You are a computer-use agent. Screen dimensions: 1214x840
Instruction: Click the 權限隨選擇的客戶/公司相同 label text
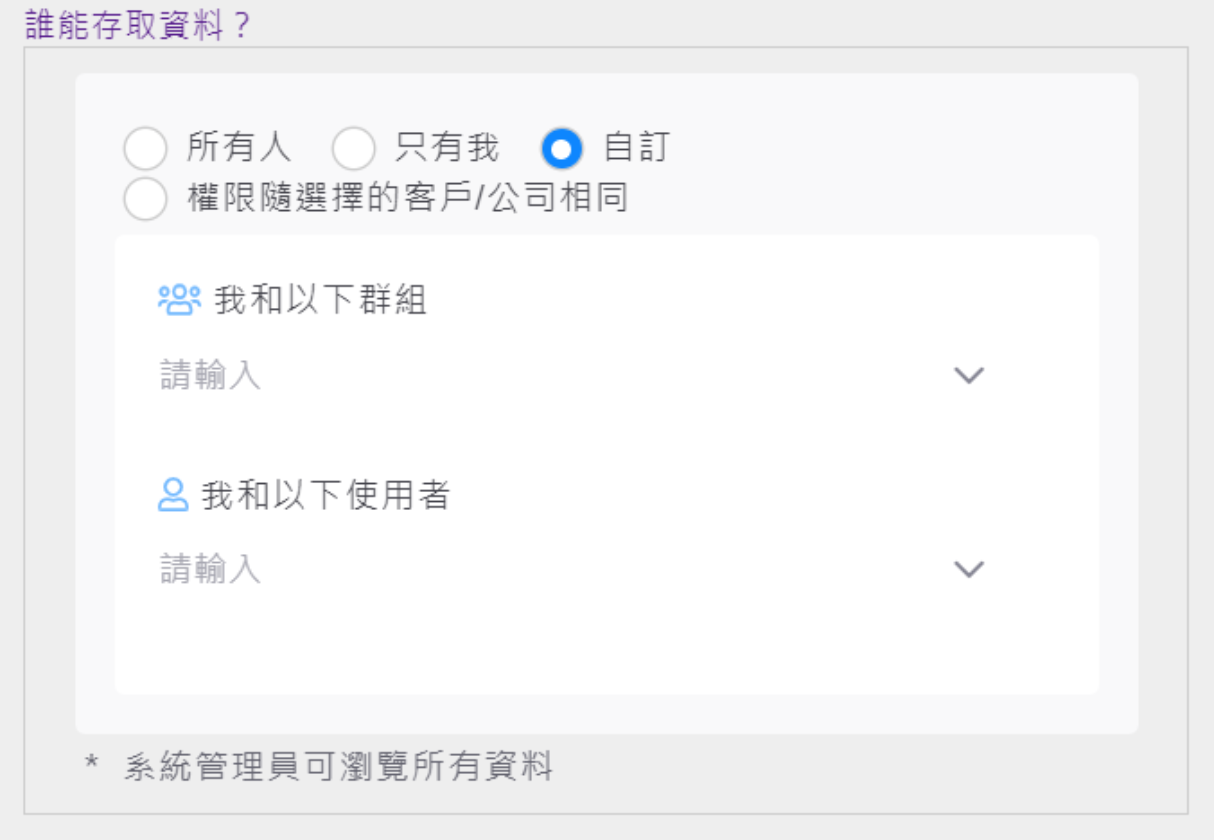(x=408, y=197)
